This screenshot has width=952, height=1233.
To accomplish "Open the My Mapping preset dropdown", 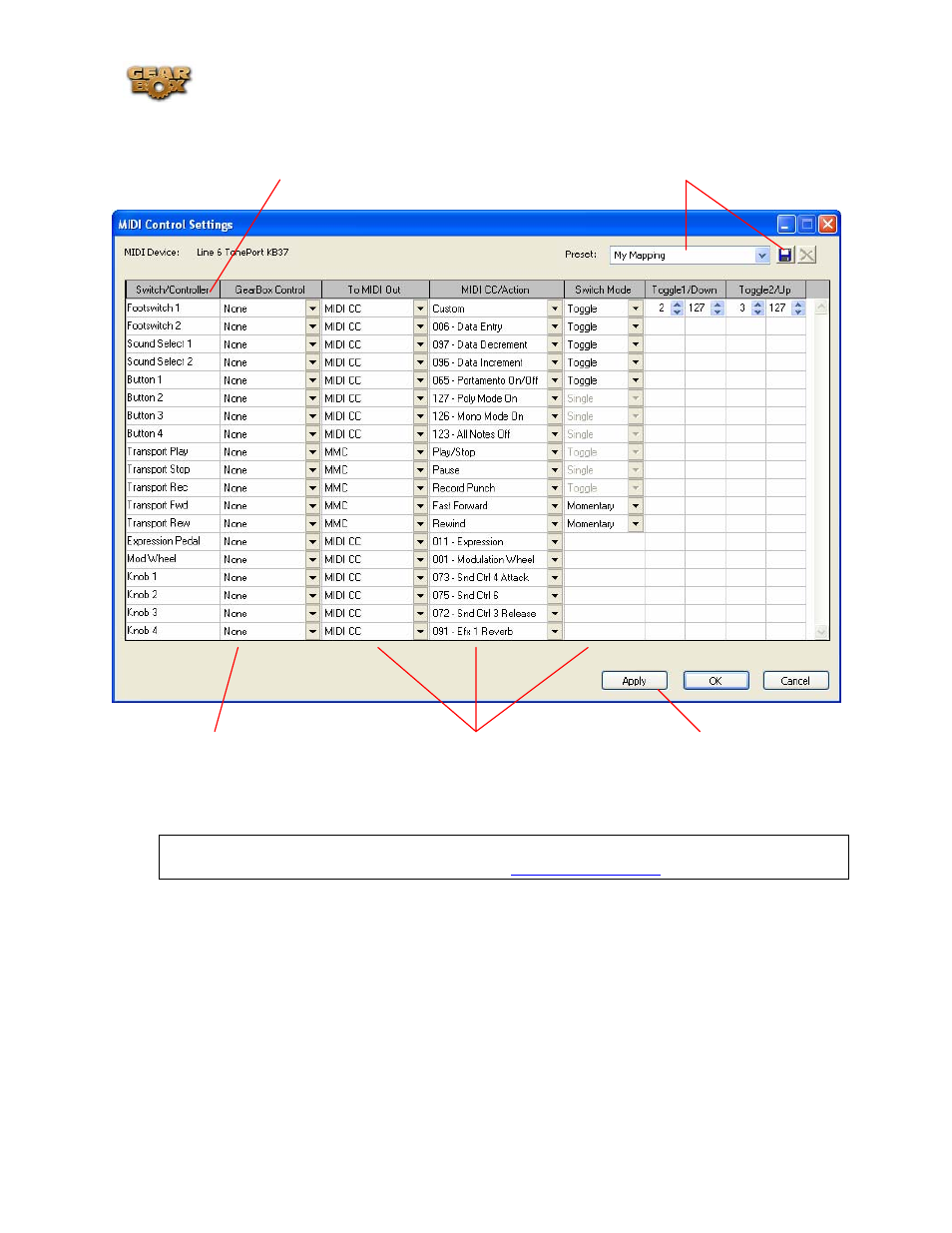I will click(x=762, y=256).
